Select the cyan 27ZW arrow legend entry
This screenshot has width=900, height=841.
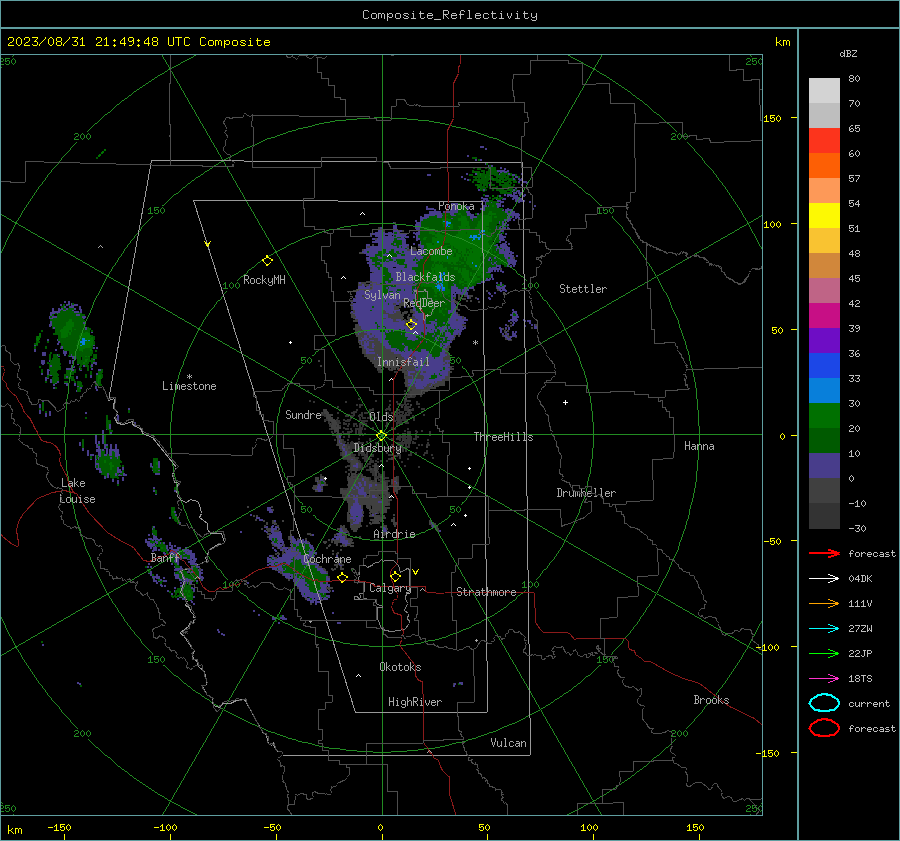(x=824, y=629)
